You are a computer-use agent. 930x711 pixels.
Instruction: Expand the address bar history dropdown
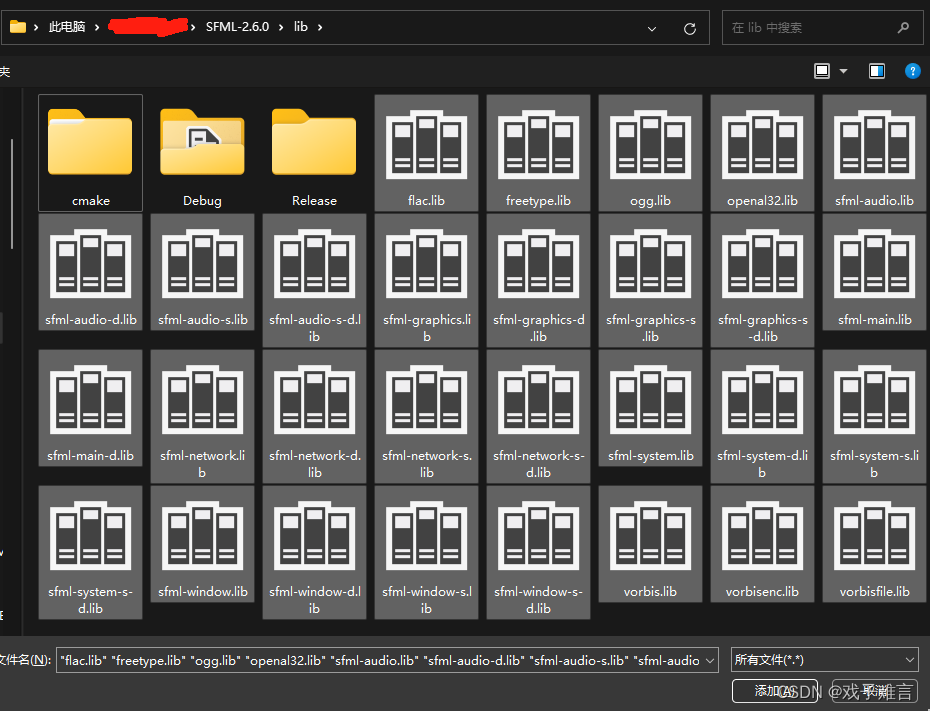point(652,28)
